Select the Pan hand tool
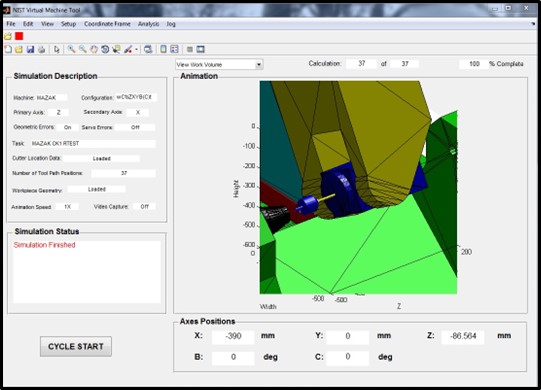This screenshot has height=390, width=541. pos(94,49)
